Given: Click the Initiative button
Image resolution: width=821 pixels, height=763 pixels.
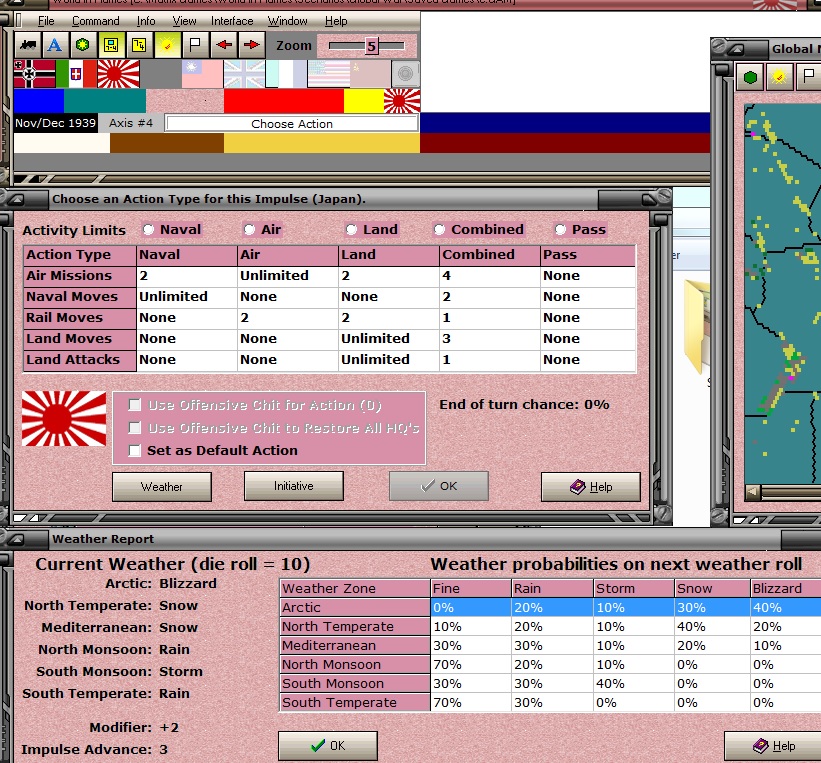Looking at the screenshot, I should point(294,486).
